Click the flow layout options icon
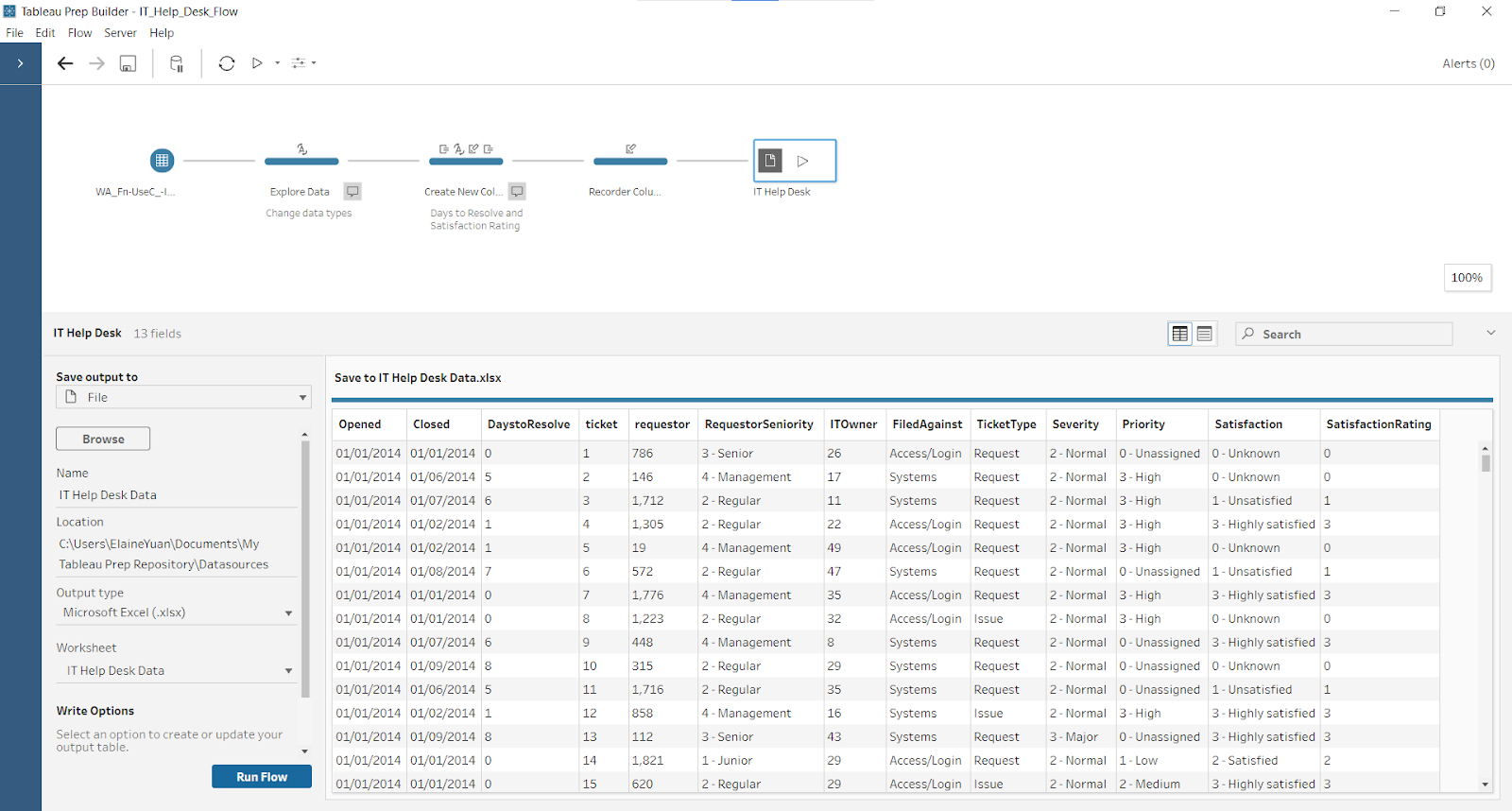Image resolution: width=1512 pixels, height=811 pixels. tap(299, 63)
